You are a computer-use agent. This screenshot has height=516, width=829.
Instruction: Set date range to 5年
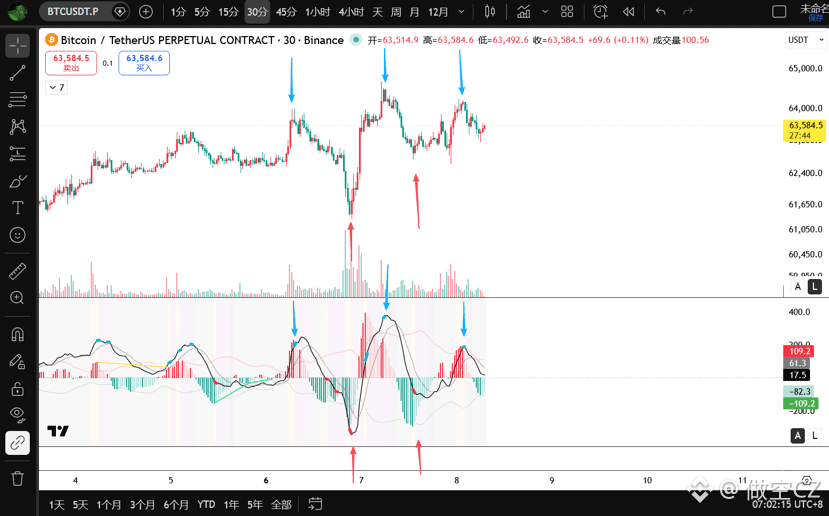(254, 504)
